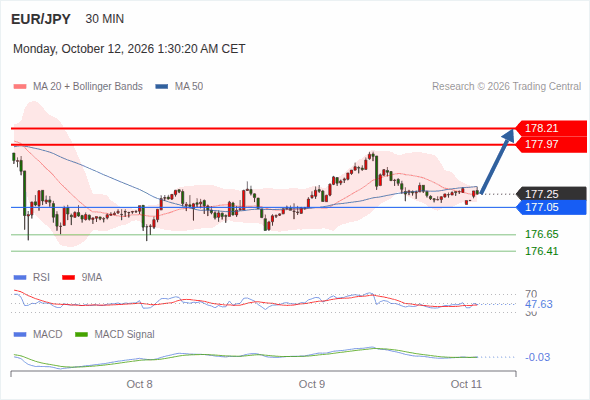Click the MA 50 legend label
Image resolution: width=590 pixels, height=400 pixels.
point(189,87)
